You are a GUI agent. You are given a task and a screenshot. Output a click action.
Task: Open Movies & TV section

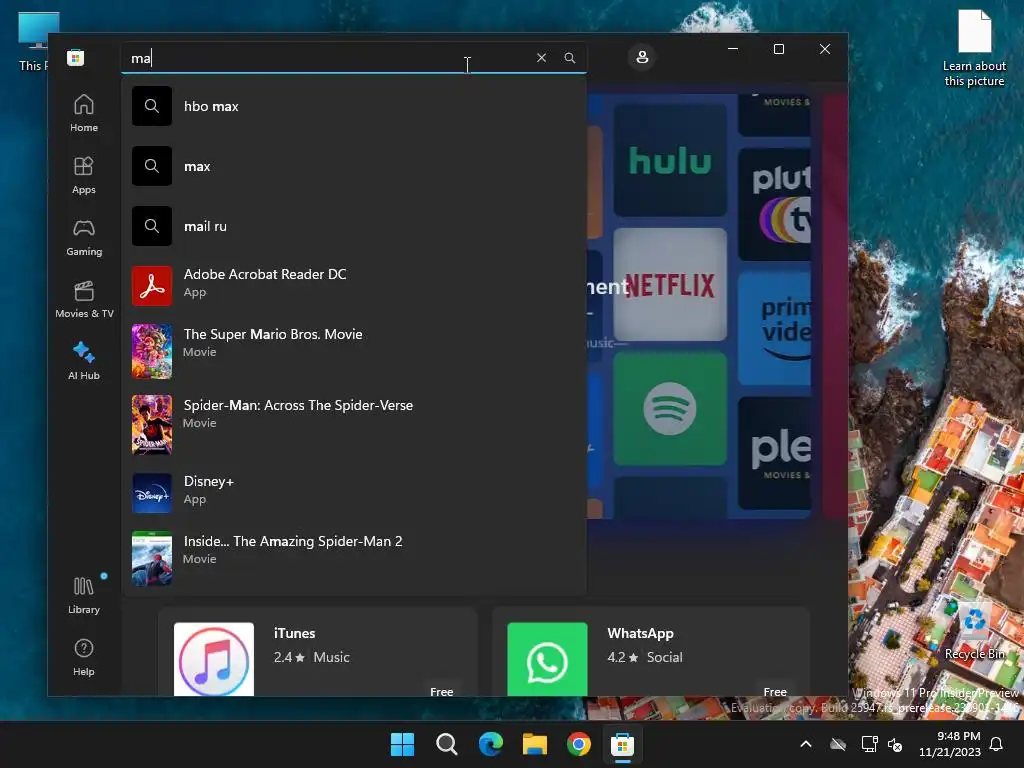[x=84, y=299]
